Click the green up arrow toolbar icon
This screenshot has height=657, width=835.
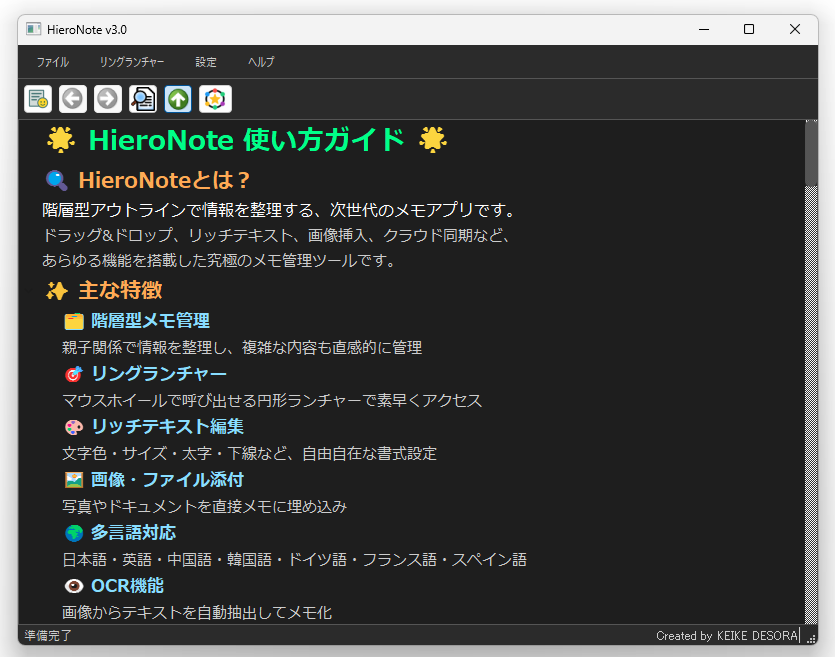click(178, 99)
